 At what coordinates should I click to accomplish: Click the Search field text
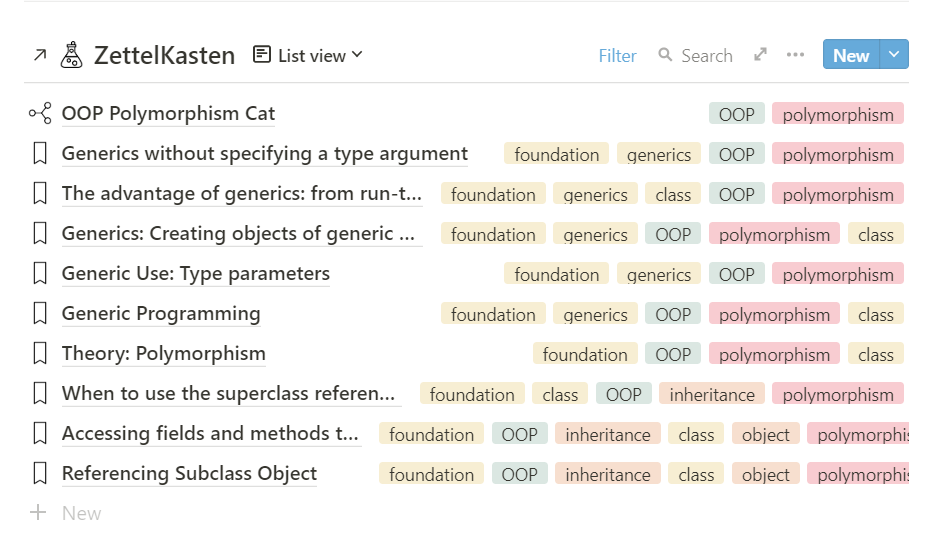click(x=707, y=56)
